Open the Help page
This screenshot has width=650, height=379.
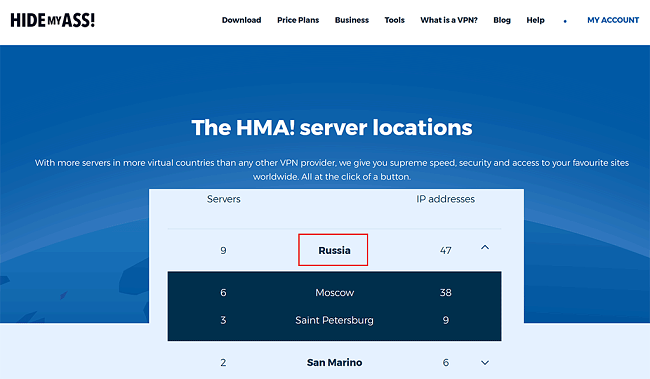pyautogui.click(x=535, y=20)
